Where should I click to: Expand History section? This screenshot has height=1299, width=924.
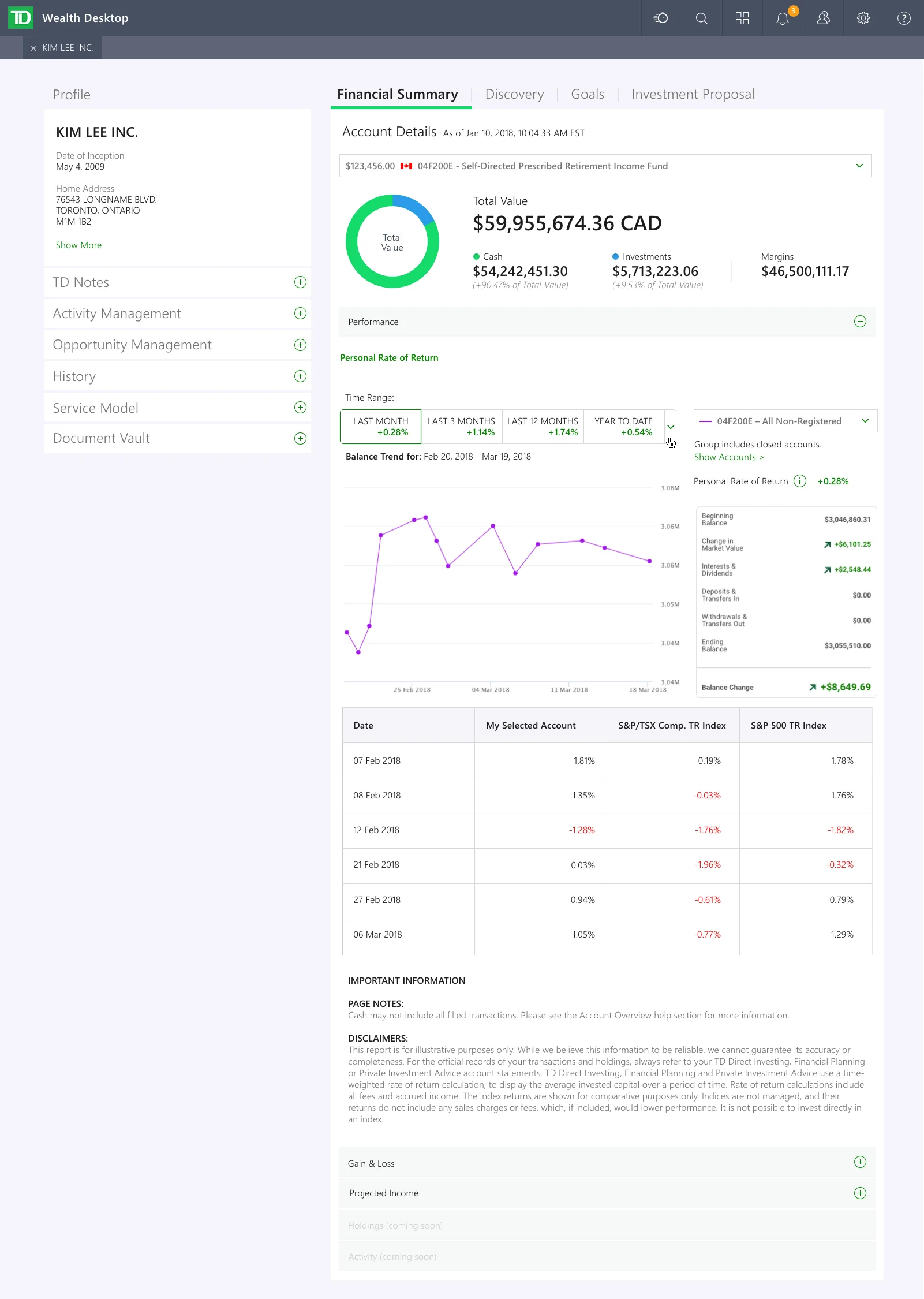(x=300, y=376)
